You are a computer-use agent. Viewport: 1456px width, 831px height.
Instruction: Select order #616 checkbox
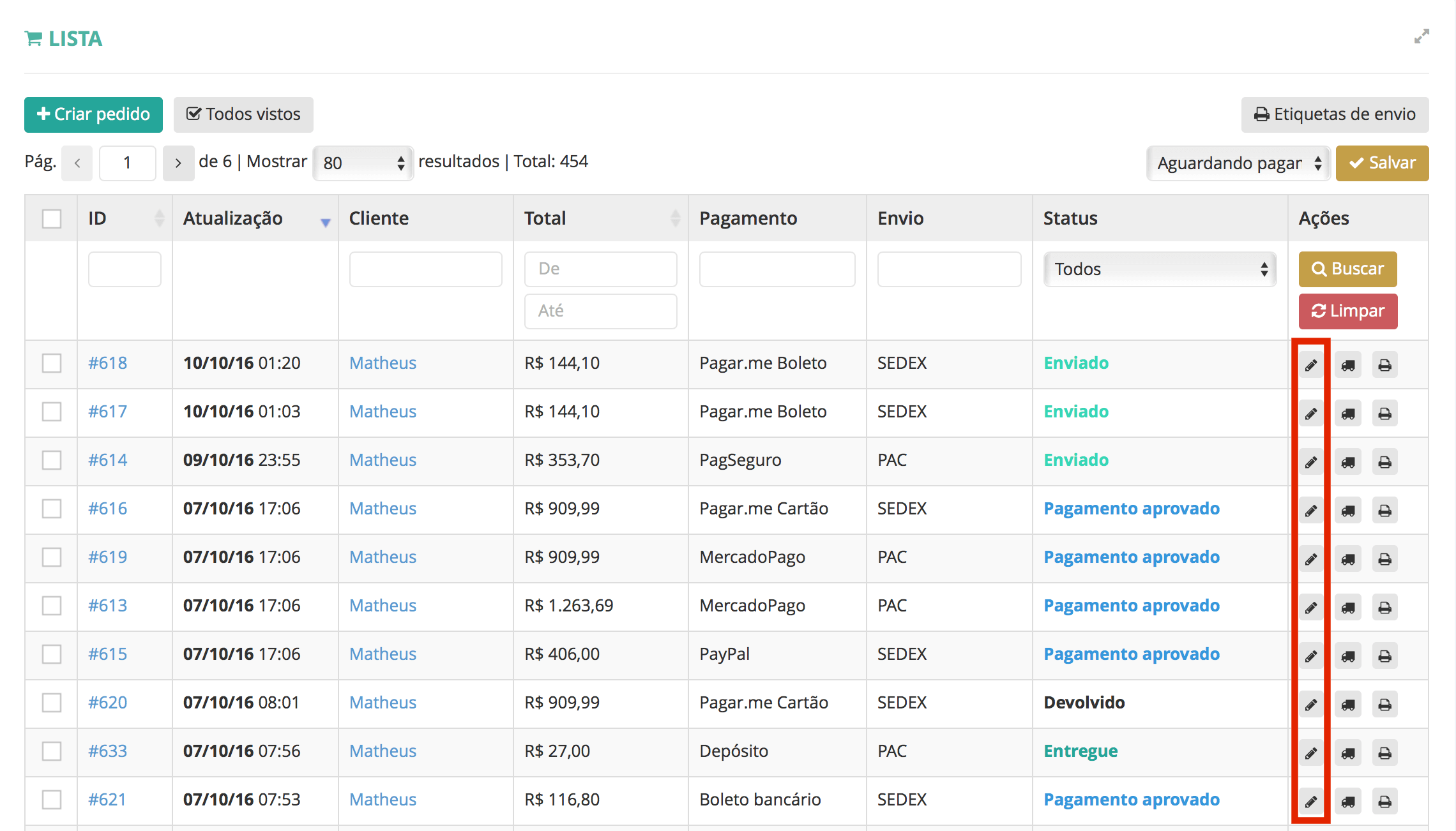click(52, 509)
